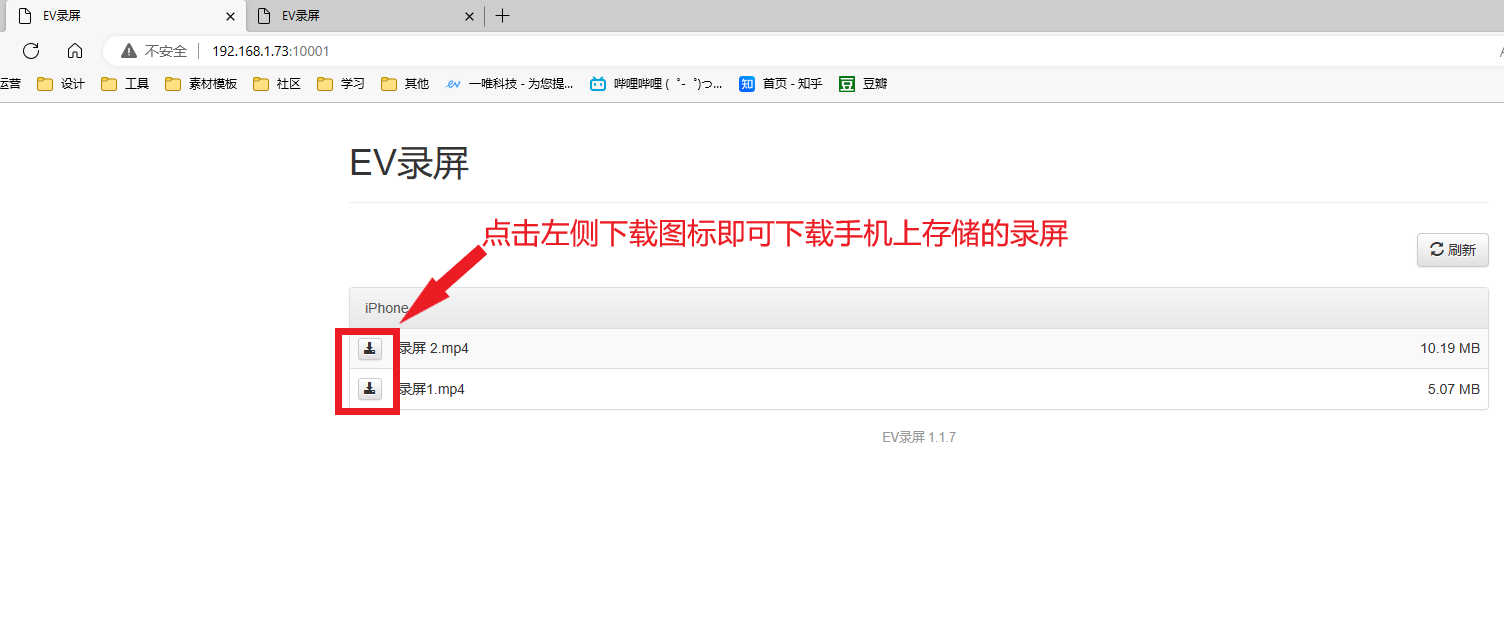Open the 首页 - 知乎 bookmark
This screenshot has width=1504, height=634.
tap(780, 84)
